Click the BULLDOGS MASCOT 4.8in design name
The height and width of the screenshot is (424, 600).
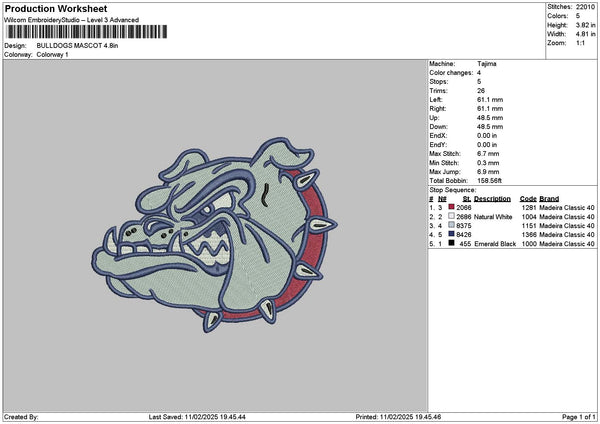tap(78, 45)
